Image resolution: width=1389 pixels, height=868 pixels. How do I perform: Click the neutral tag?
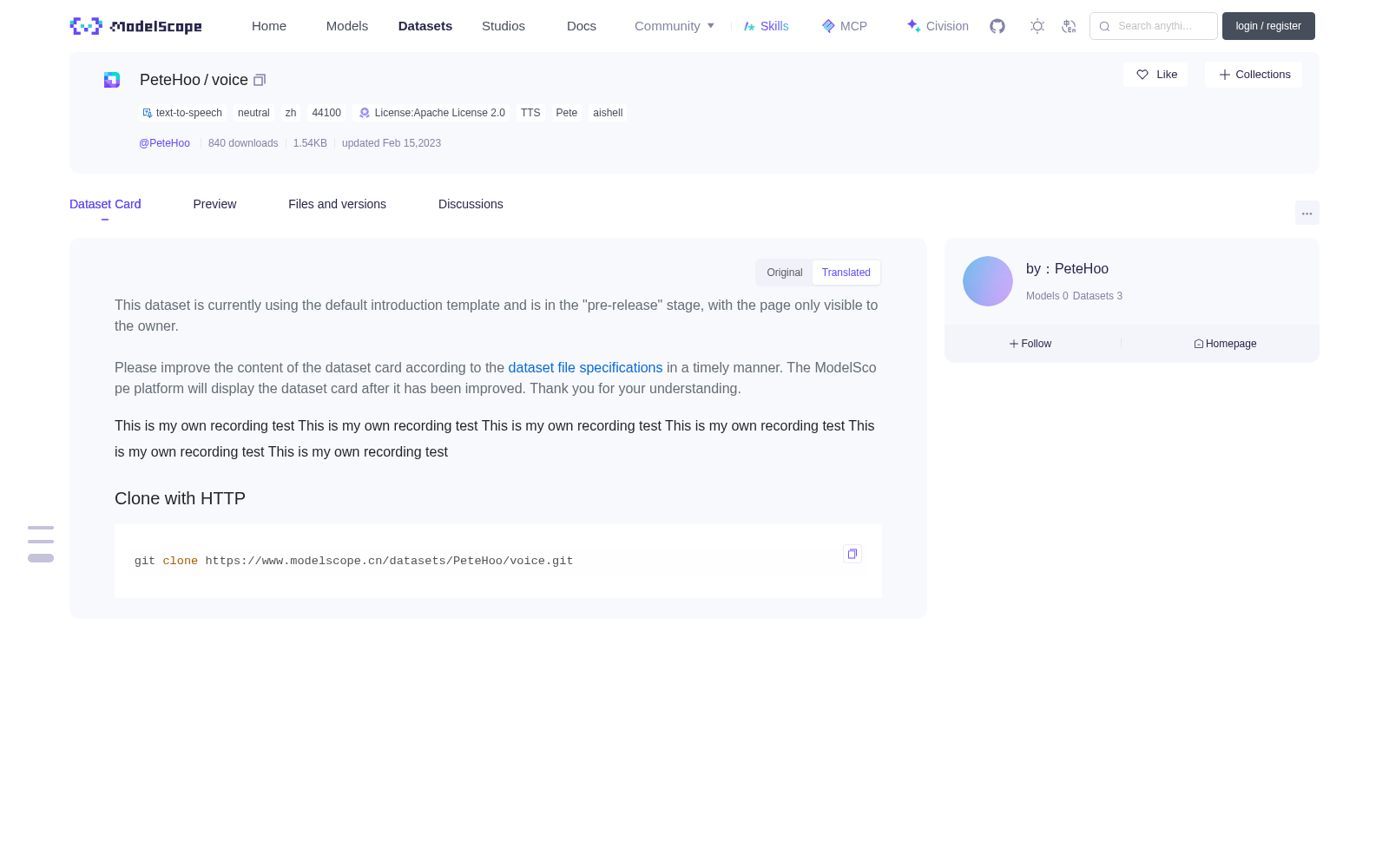coord(253,113)
